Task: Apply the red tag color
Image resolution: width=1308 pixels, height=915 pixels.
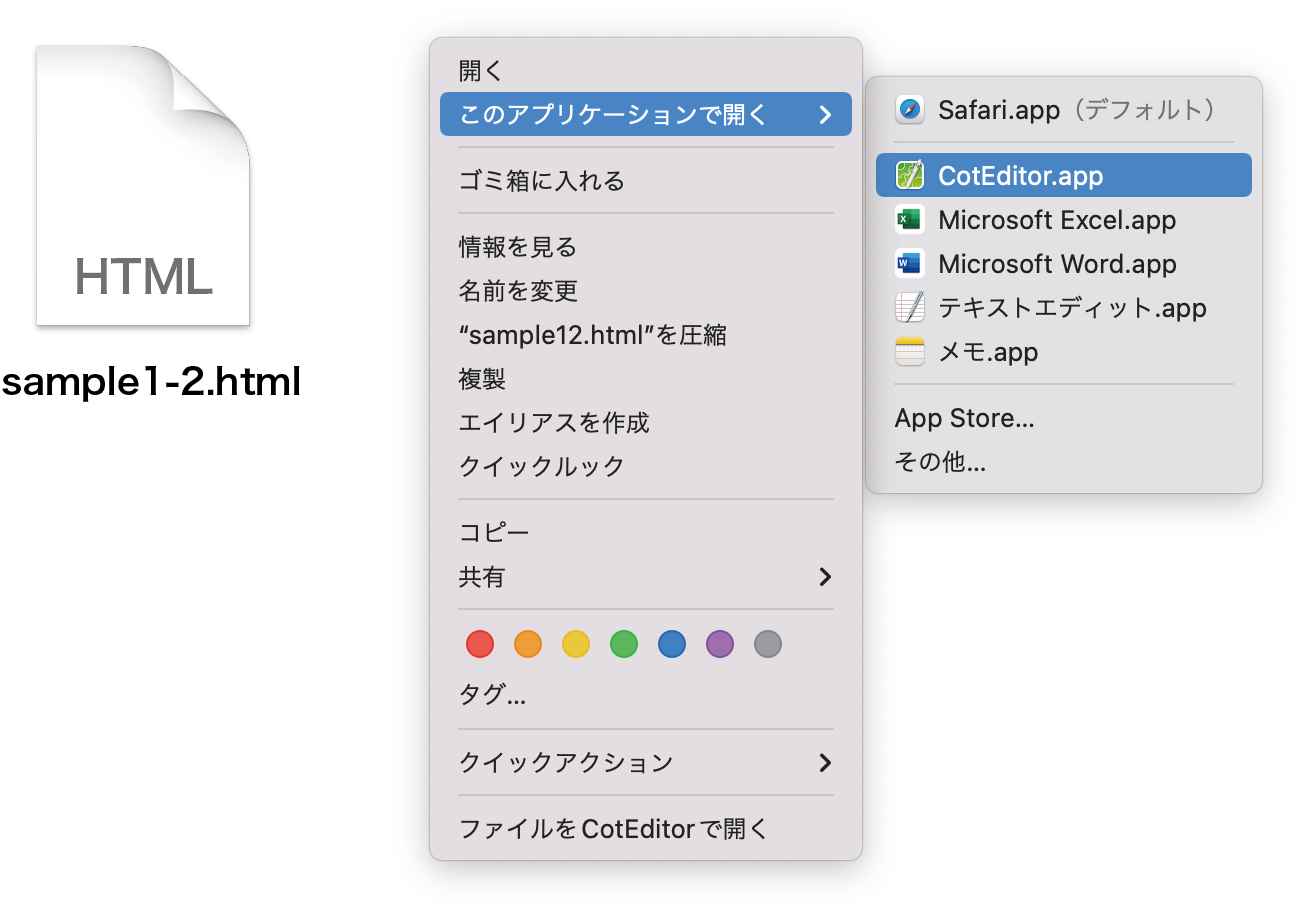Action: 480,644
